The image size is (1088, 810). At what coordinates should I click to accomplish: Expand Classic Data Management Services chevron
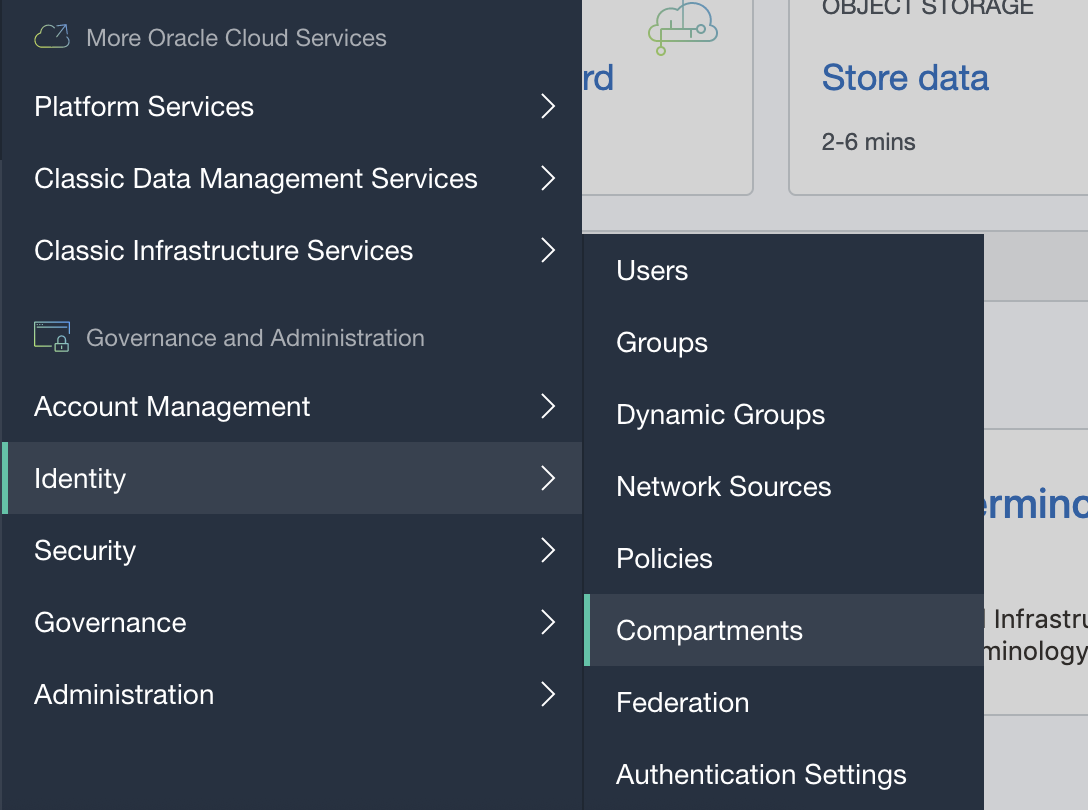coord(547,178)
